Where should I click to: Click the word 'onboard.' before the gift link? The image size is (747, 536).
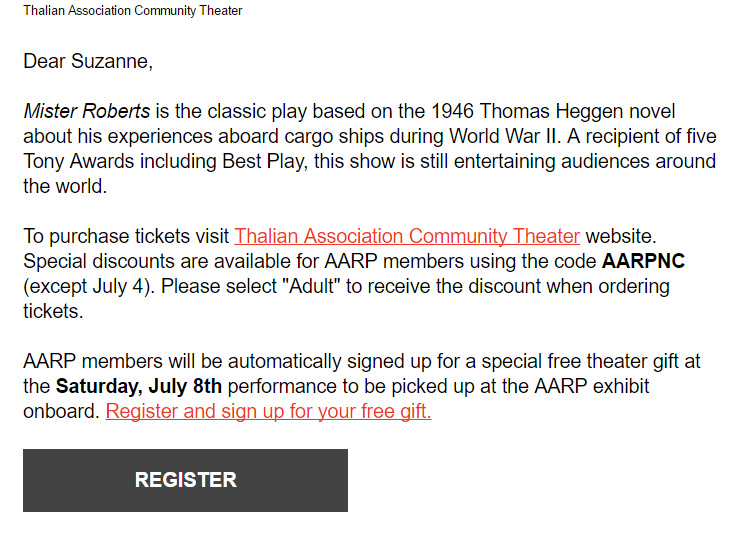[61, 411]
